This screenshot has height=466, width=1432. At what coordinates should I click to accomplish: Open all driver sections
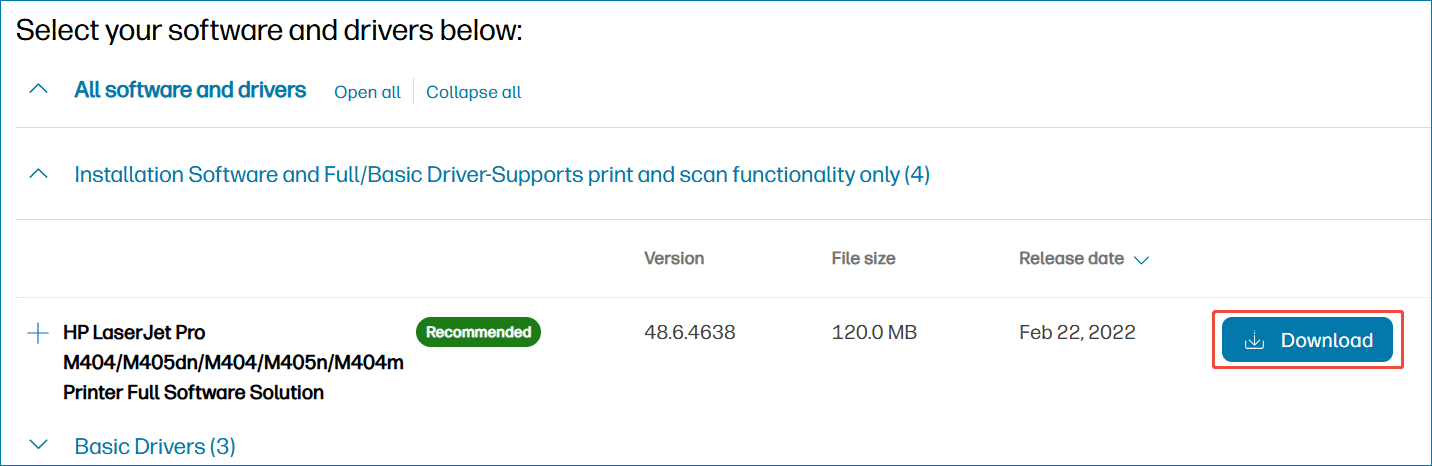tap(367, 92)
